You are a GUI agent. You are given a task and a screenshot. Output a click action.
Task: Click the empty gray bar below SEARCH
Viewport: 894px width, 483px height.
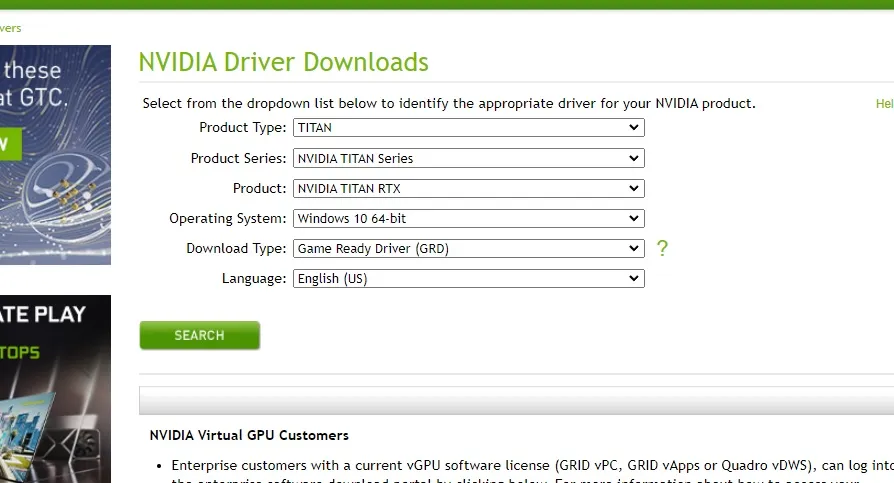tap(517, 400)
